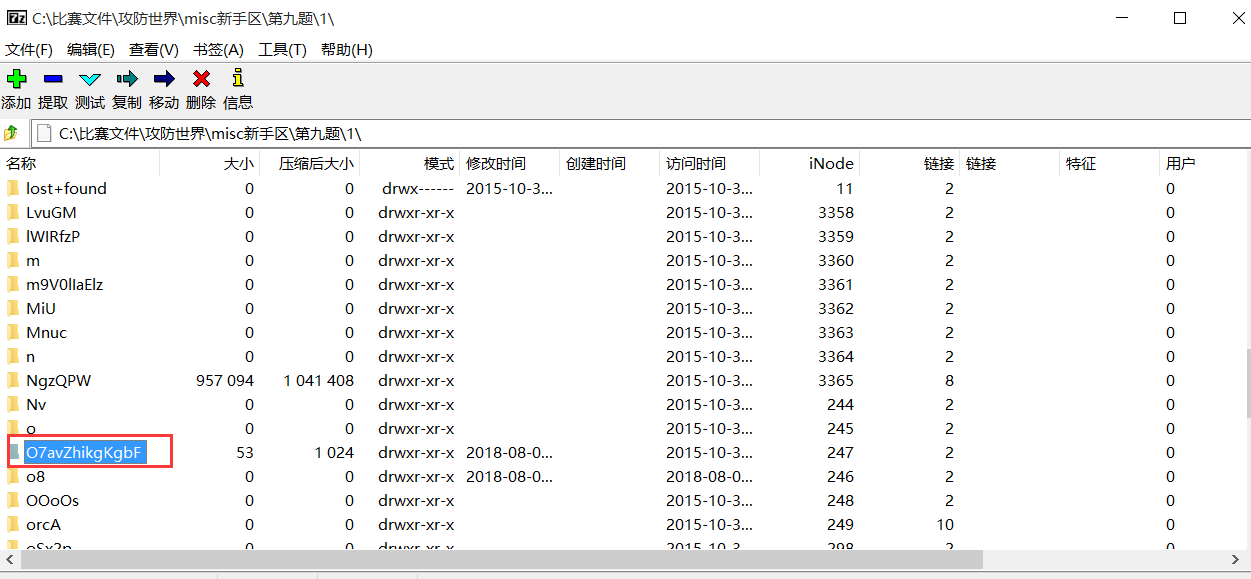The height and width of the screenshot is (579, 1251).
Task: Open the 查看(V) menu
Action: [153, 49]
